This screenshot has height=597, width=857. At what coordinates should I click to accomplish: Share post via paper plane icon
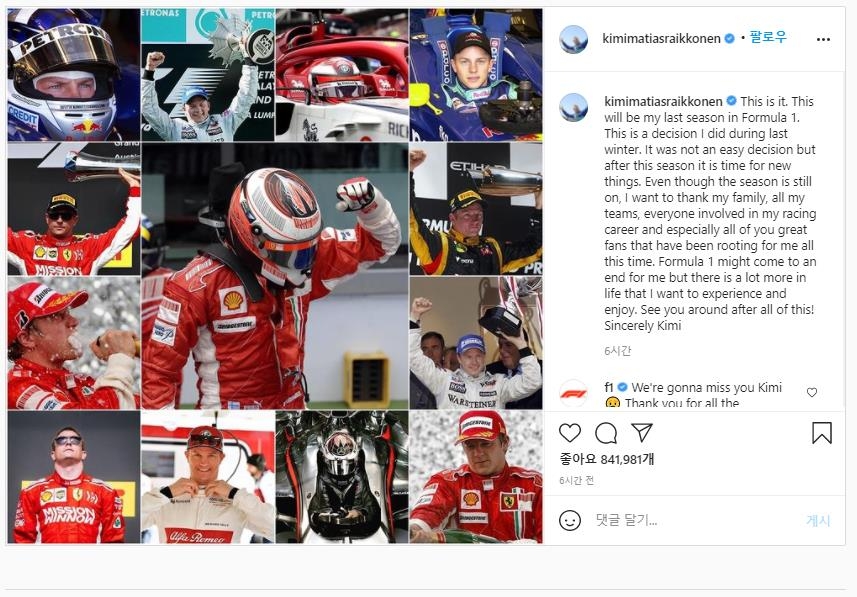pos(642,432)
